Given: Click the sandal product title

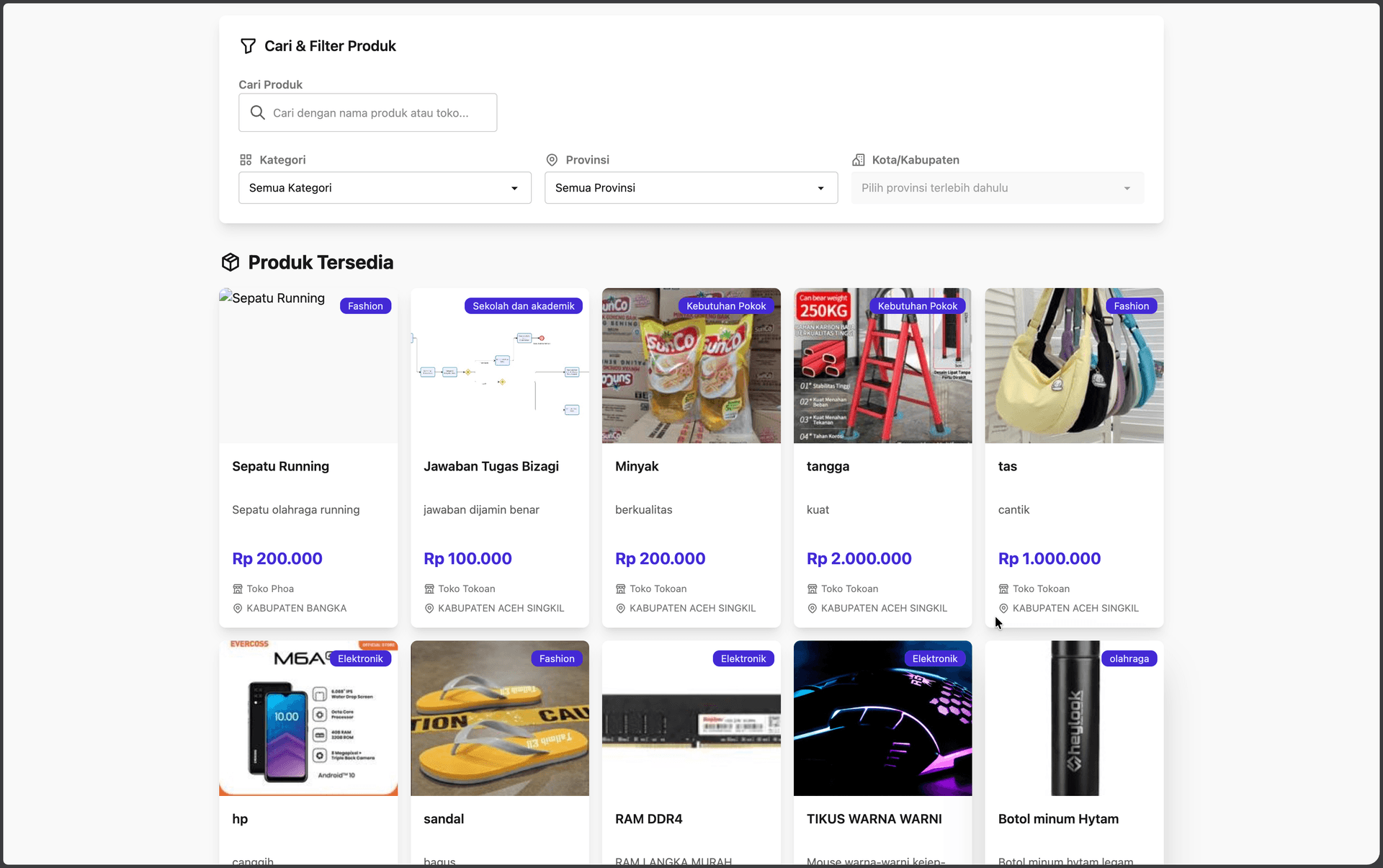Looking at the screenshot, I should click(x=444, y=820).
